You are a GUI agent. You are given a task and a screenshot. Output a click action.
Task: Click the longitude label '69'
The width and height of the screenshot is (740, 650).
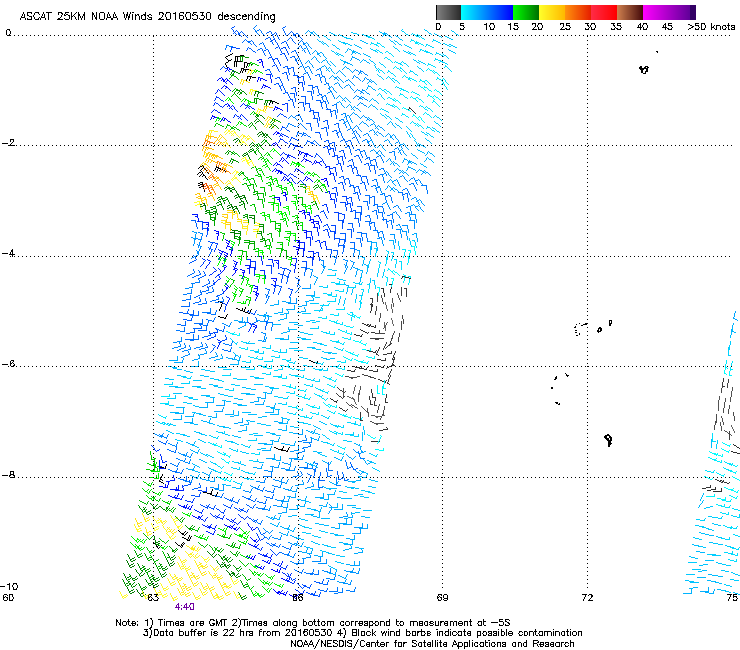[x=442, y=598]
